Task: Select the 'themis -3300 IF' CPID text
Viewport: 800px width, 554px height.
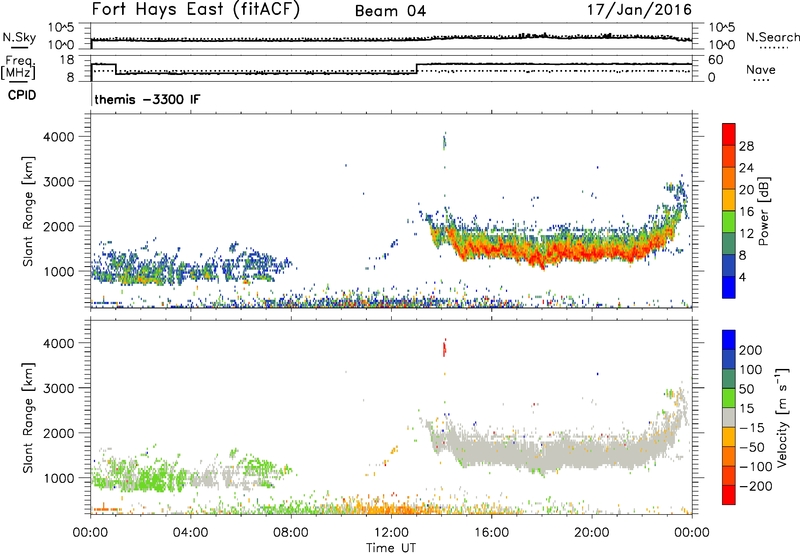Action: click(x=147, y=99)
